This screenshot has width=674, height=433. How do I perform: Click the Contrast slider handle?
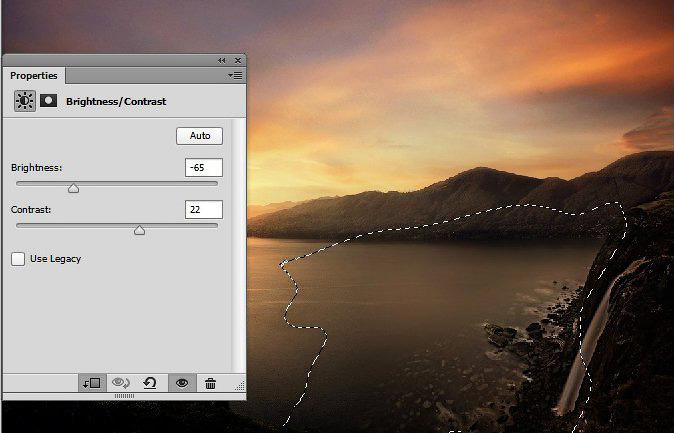[x=139, y=230]
